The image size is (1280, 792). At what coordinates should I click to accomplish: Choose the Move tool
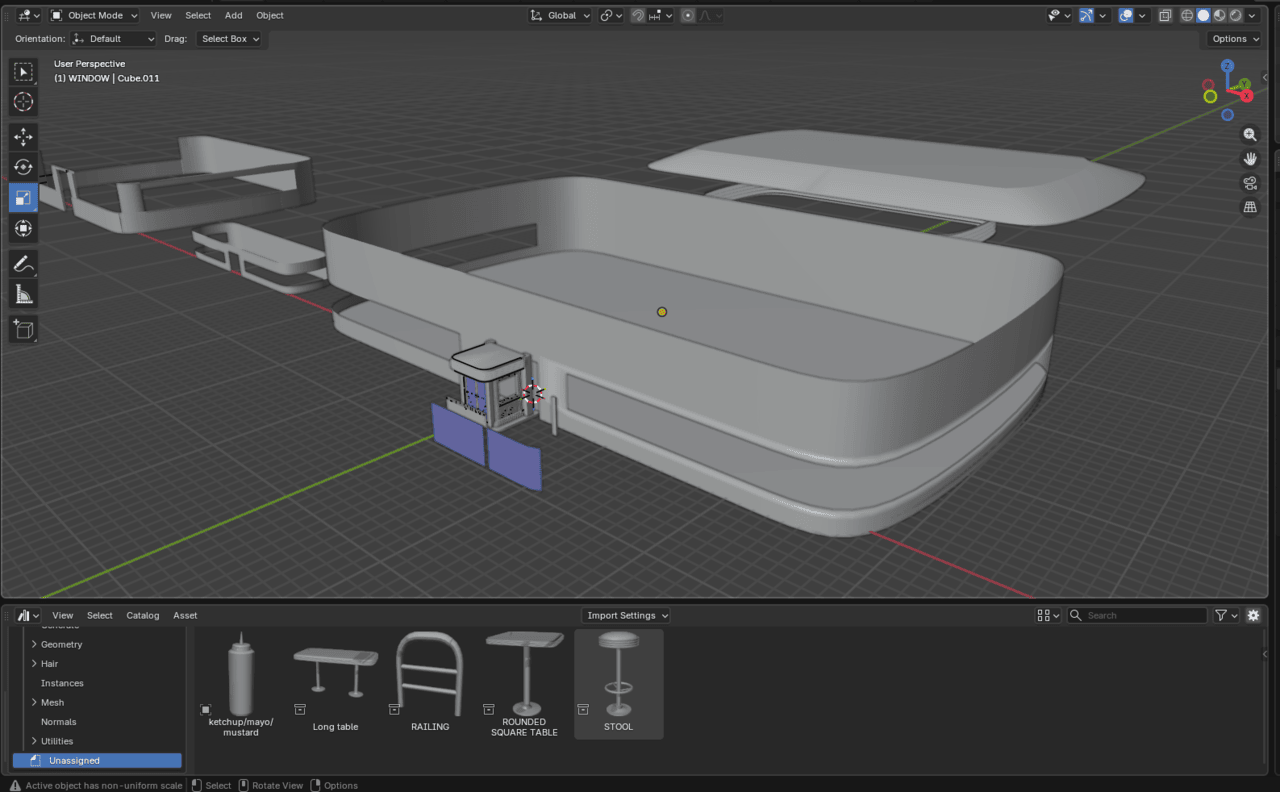[23, 137]
